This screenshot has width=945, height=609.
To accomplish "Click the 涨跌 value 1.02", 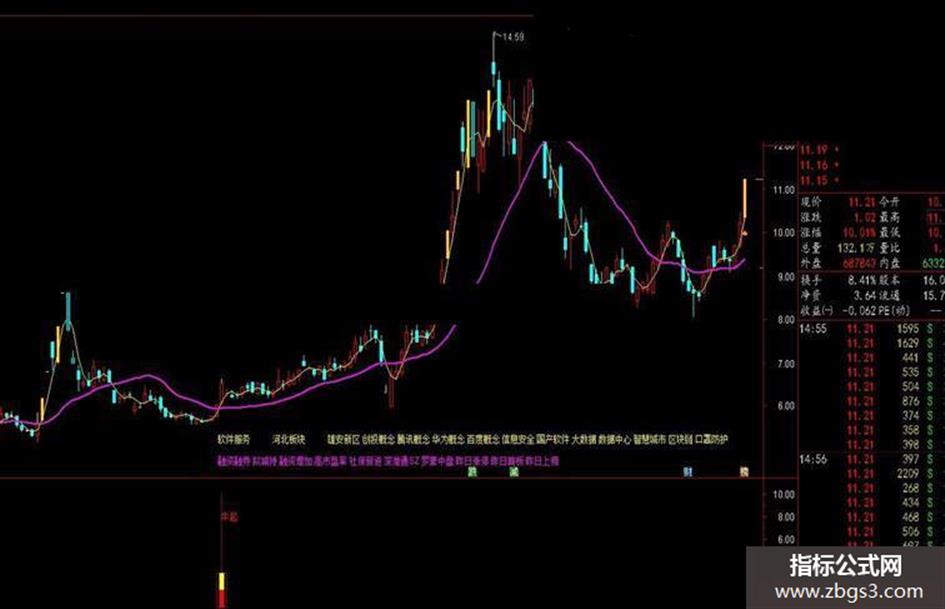I will pos(864,217).
